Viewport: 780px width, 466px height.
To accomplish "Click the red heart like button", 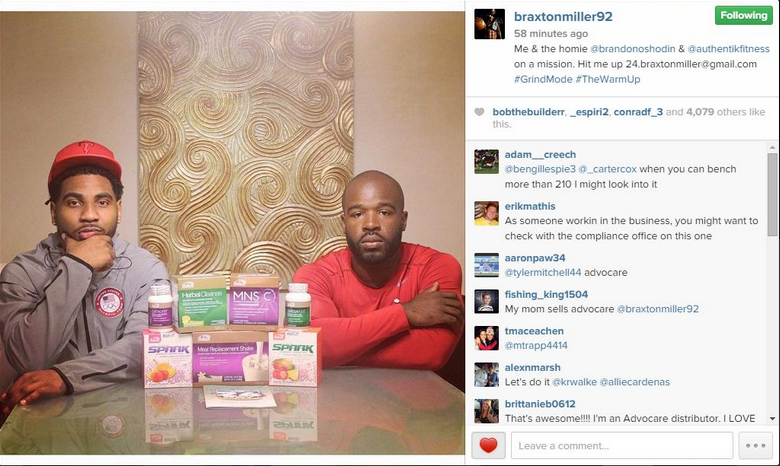I will tap(488, 445).
